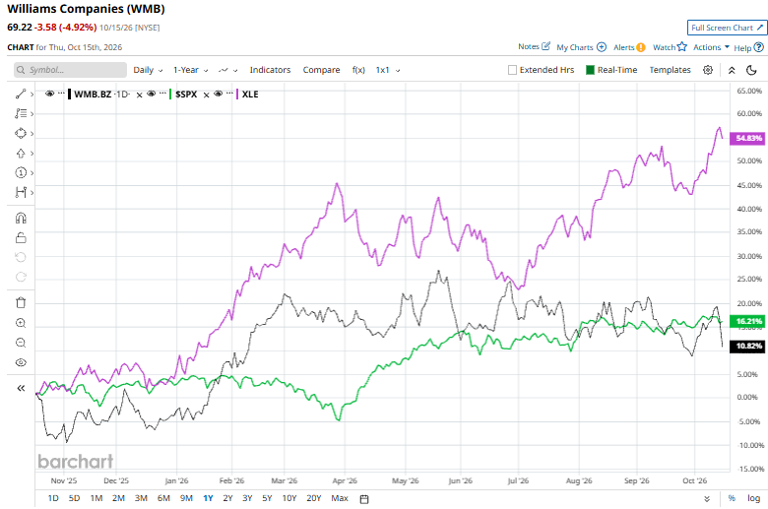Hide the $SPX series using its eye icon

pyautogui.click(x=151, y=94)
